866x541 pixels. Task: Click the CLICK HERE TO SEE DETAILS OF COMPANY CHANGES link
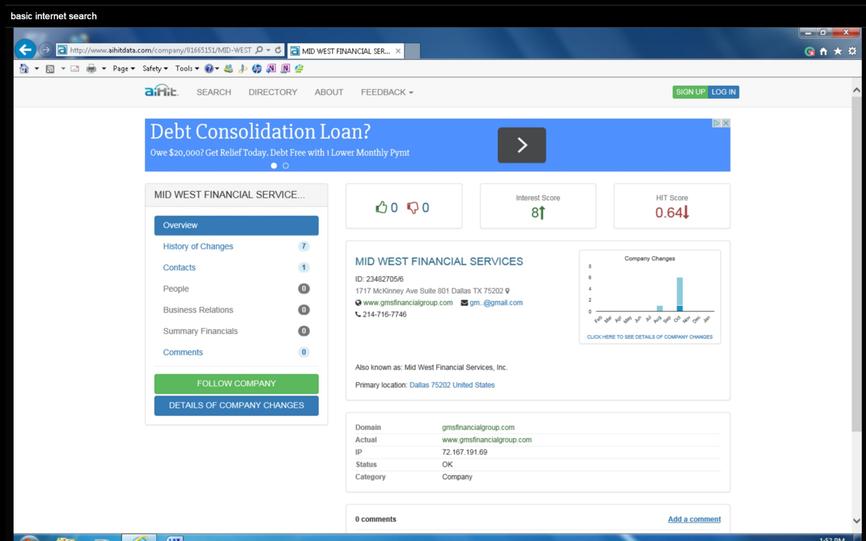click(650, 337)
